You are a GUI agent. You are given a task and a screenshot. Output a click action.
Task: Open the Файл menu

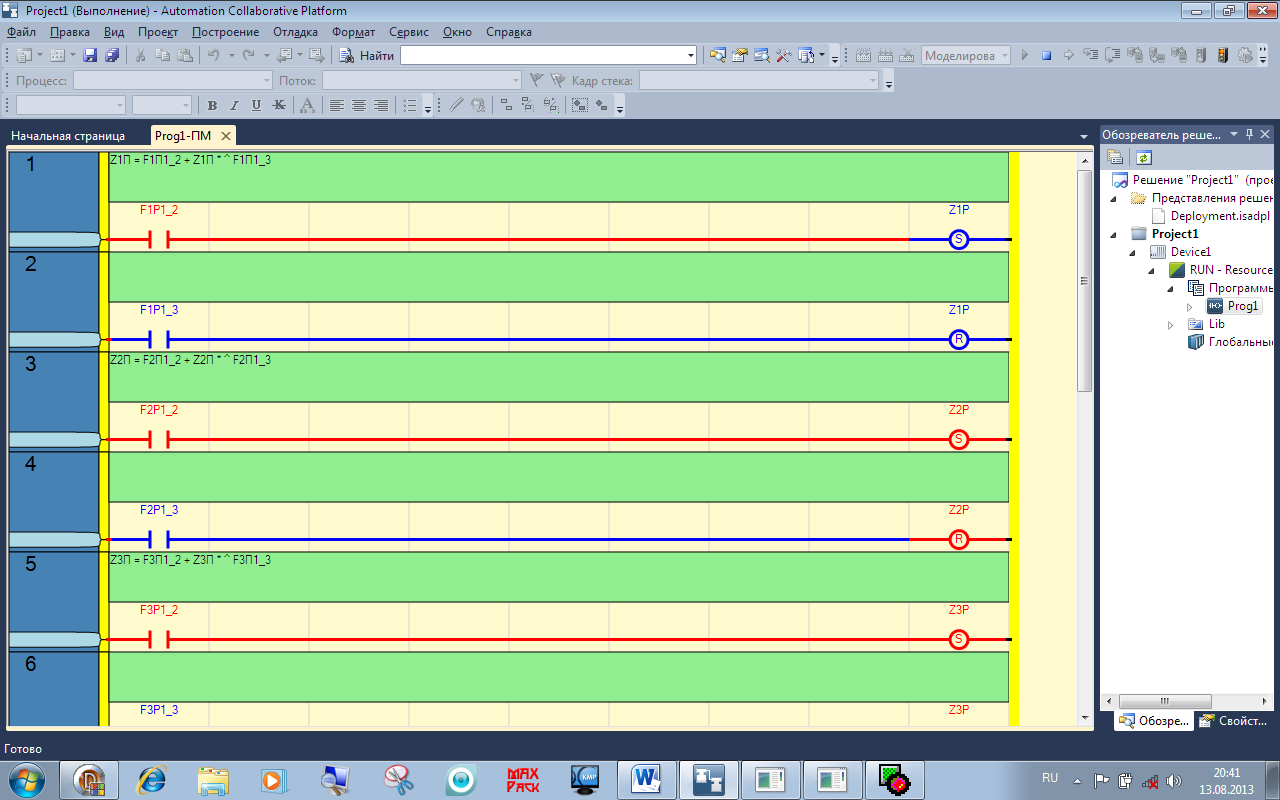[x=20, y=32]
